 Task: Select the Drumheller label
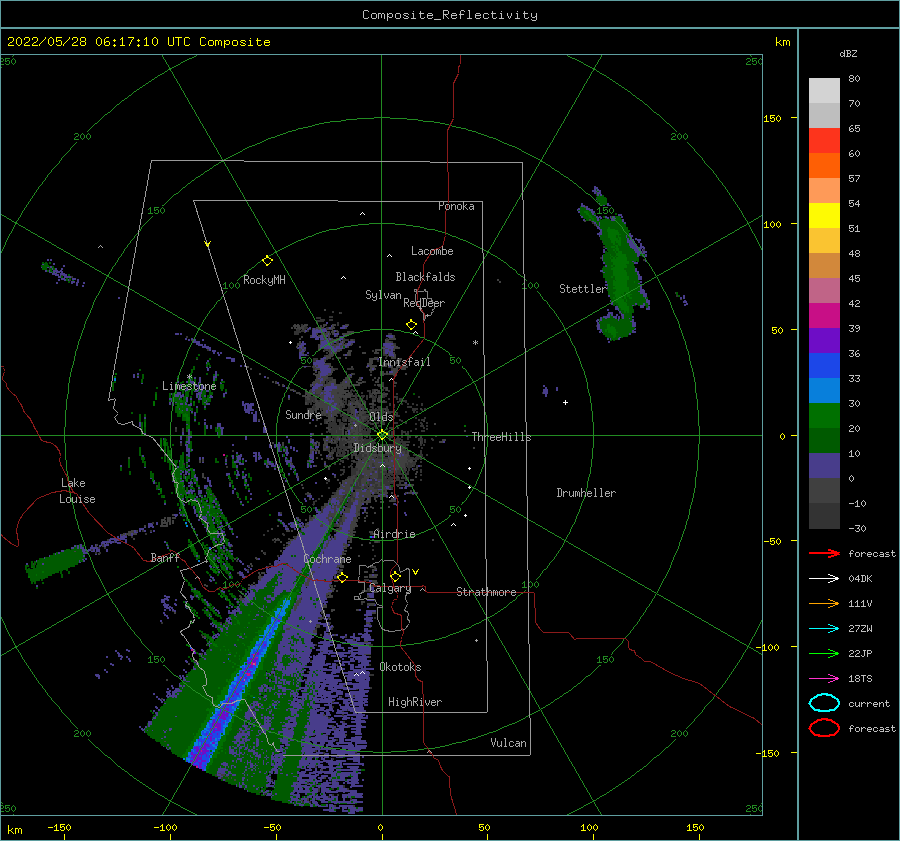click(x=586, y=493)
